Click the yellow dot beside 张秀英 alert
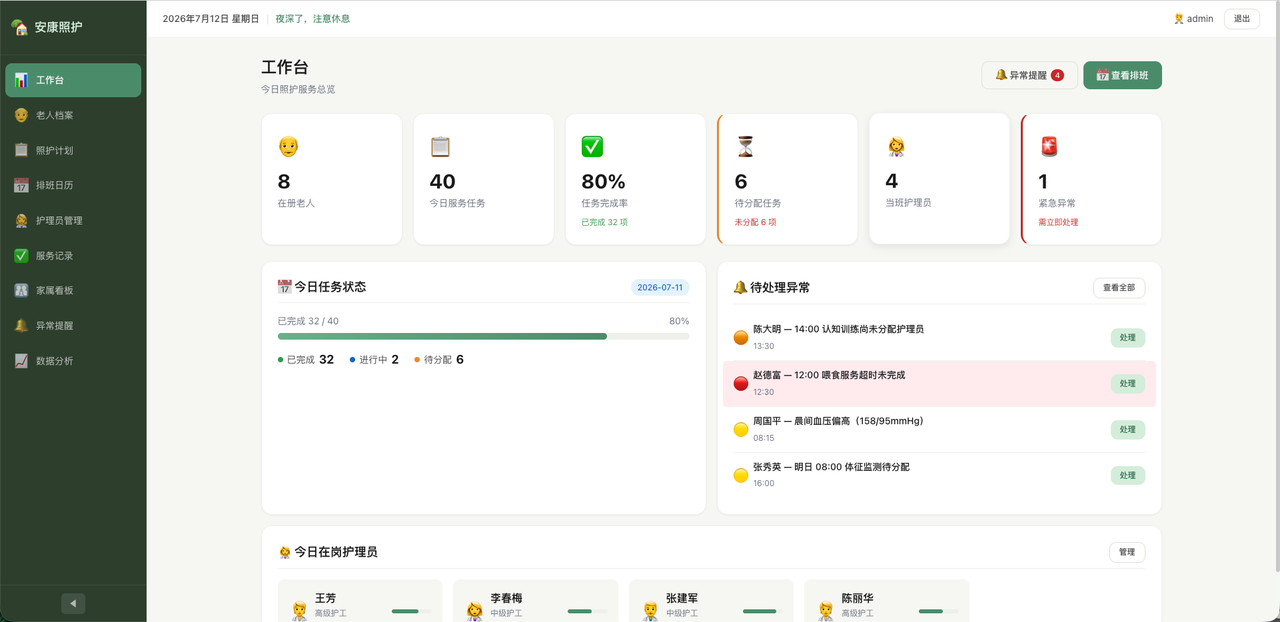 pyautogui.click(x=741, y=475)
